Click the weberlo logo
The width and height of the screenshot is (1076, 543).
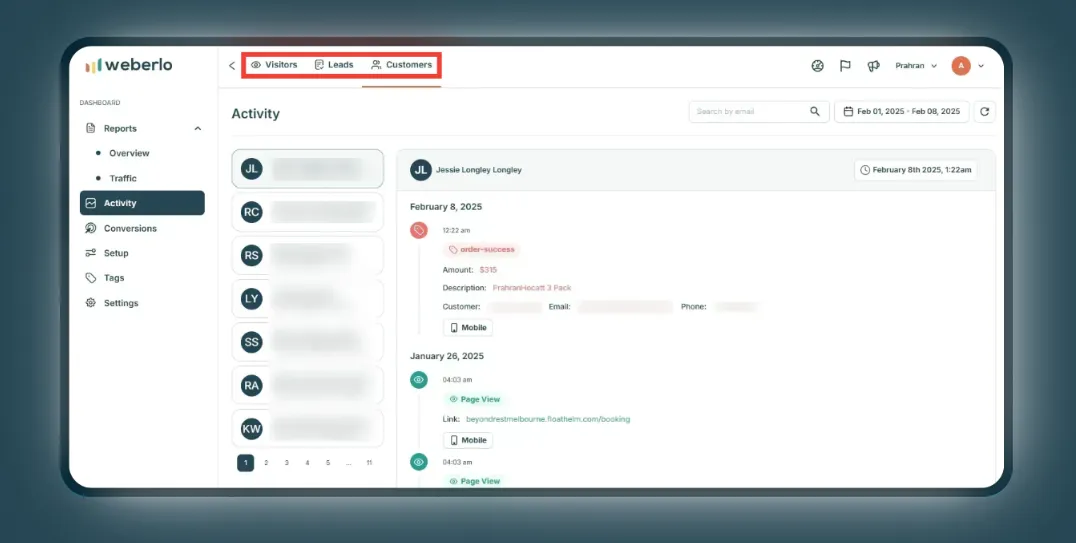tap(129, 65)
